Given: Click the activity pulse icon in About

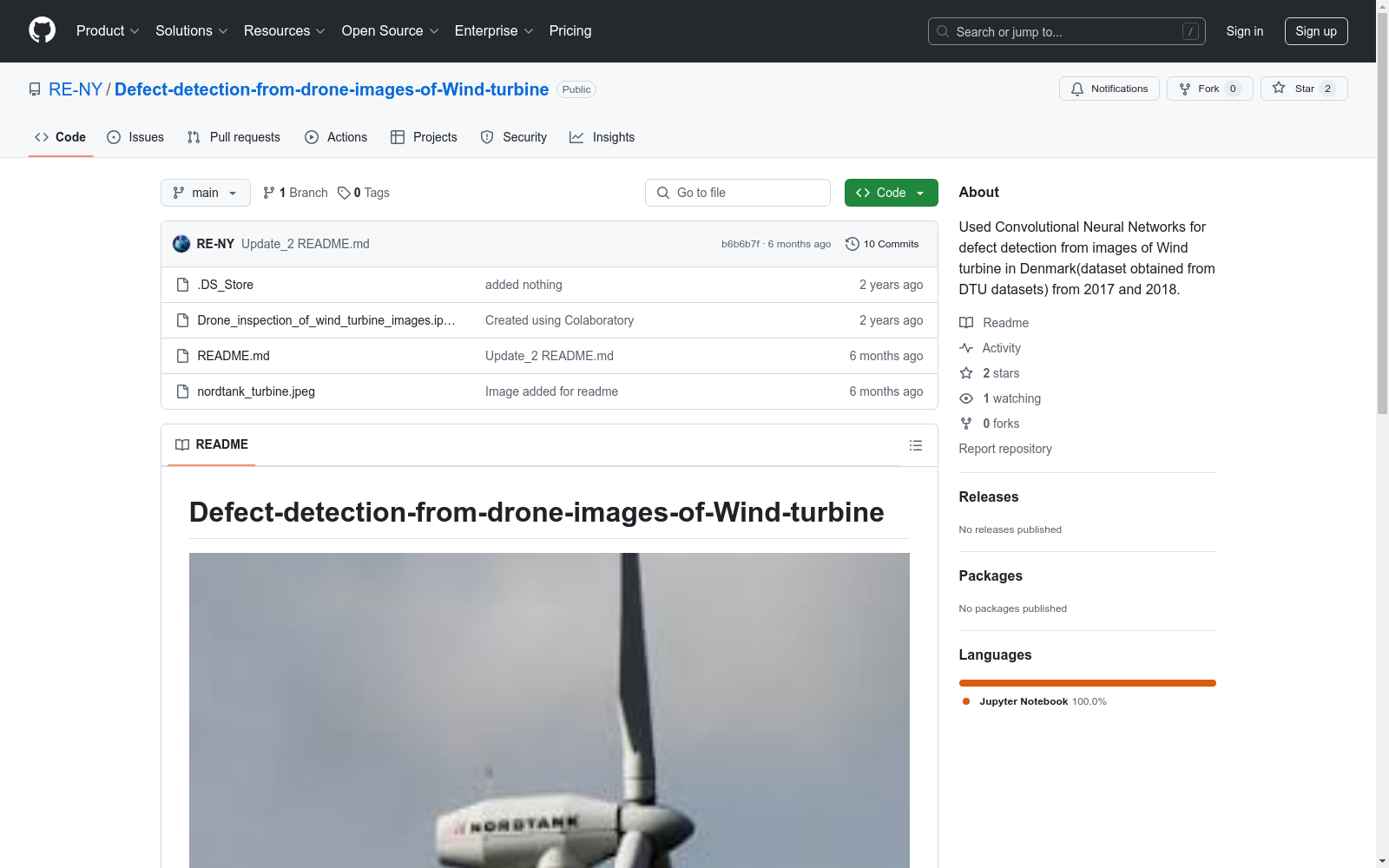Looking at the screenshot, I should (966, 348).
